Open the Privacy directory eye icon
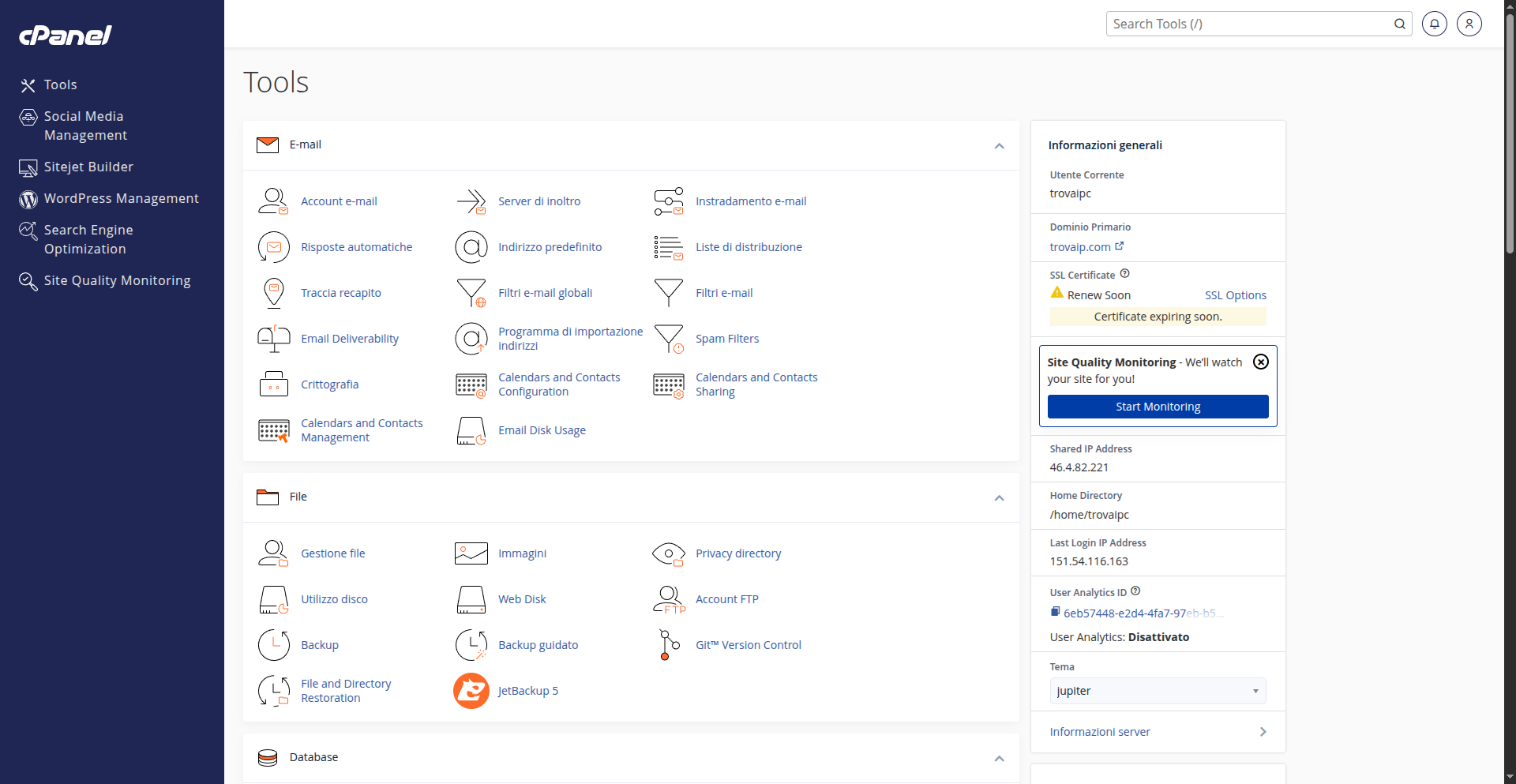This screenshot has height=784, width=1516. click(668, 553)
